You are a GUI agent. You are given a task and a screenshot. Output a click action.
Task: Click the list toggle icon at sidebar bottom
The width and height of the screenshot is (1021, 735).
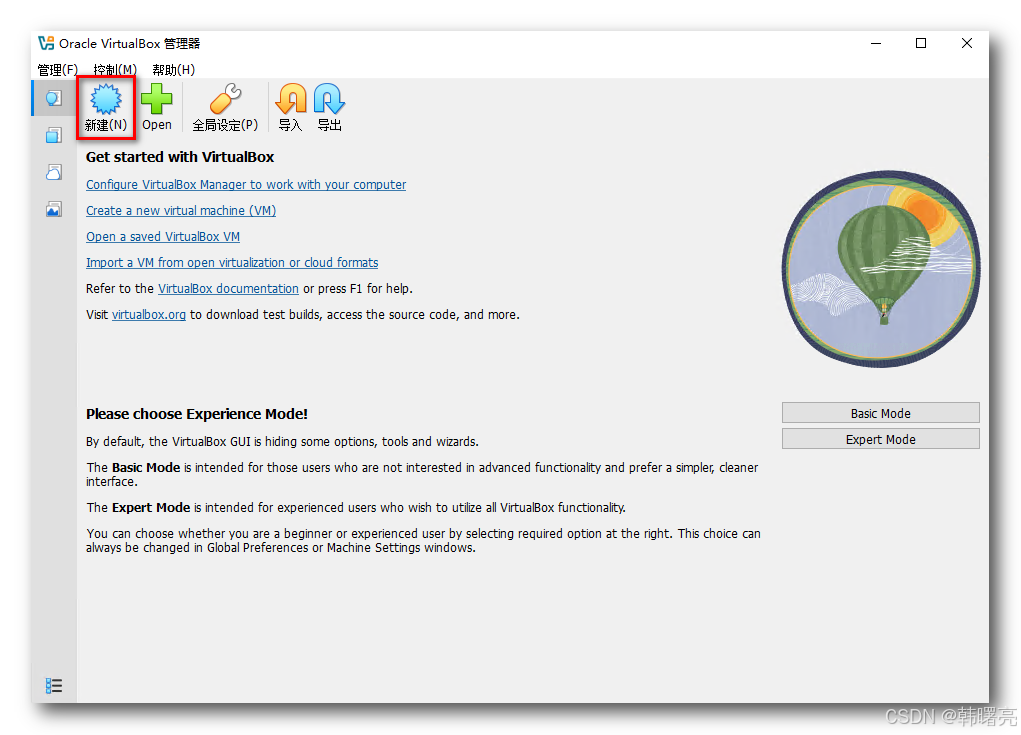[54, 686]
